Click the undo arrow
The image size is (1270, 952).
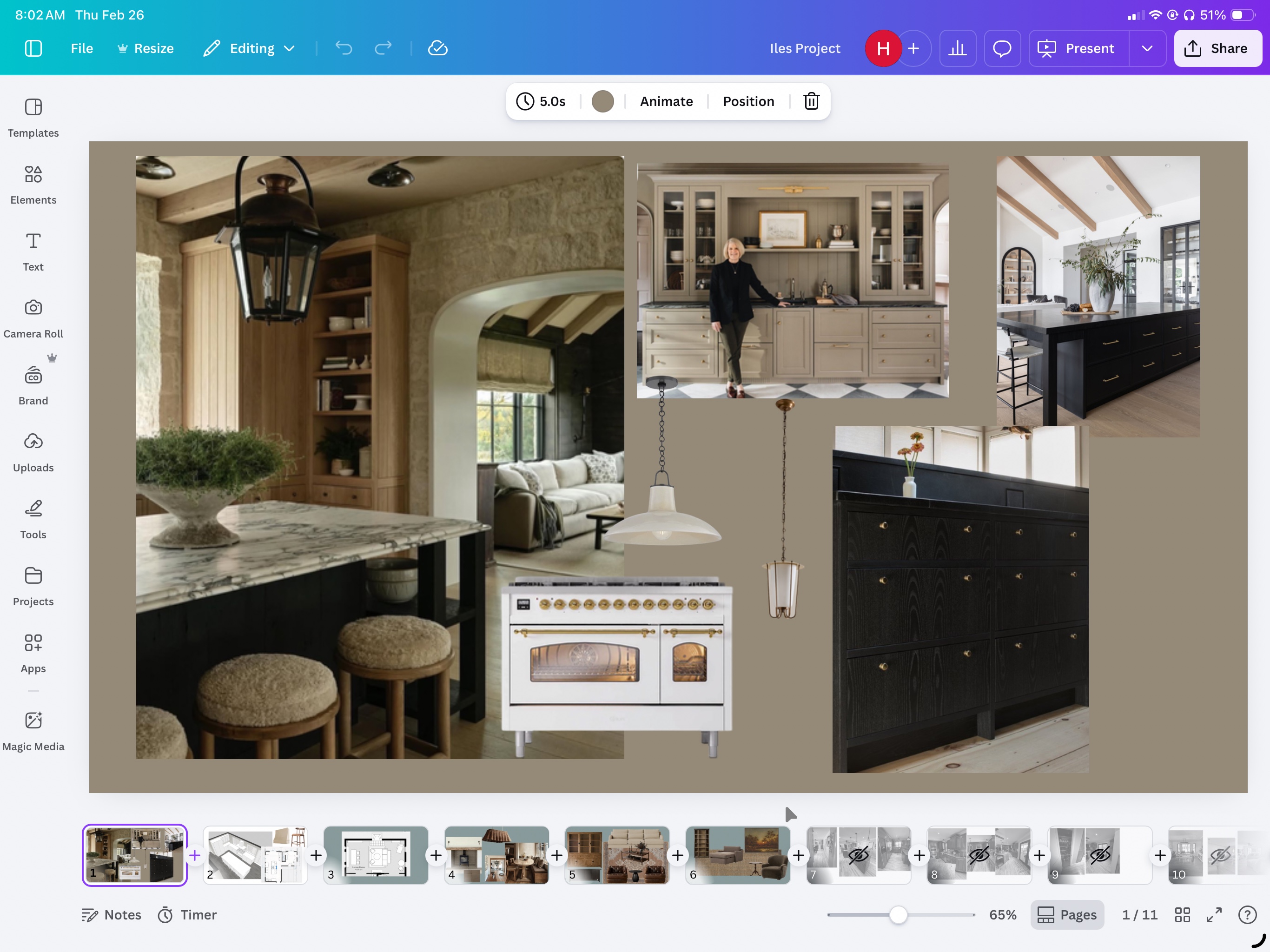click(x=344, y=48)
